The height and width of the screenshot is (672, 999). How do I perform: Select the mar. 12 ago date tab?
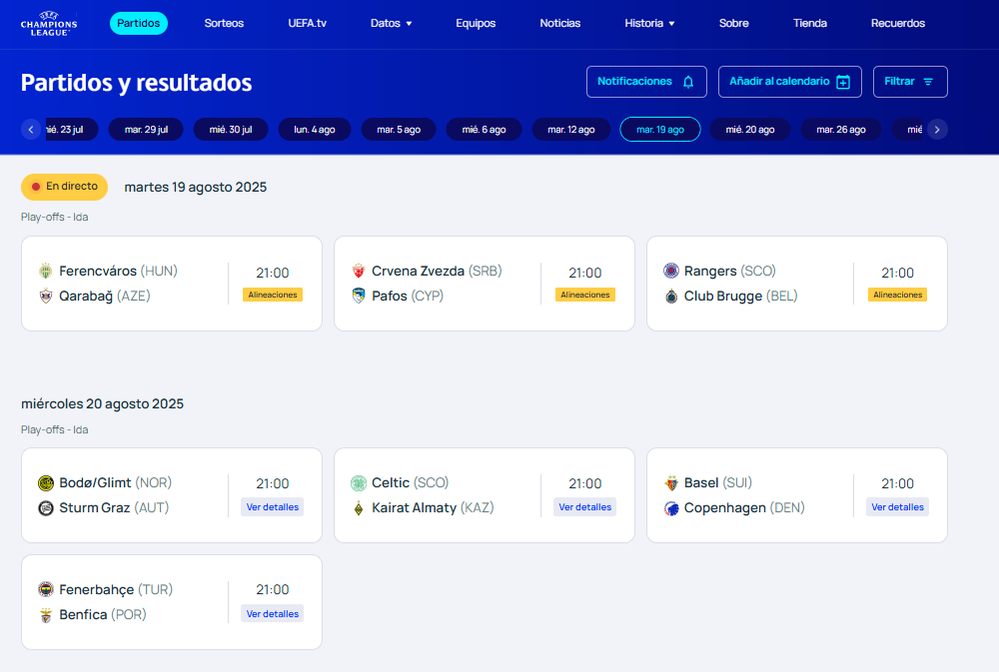point(571,129)
